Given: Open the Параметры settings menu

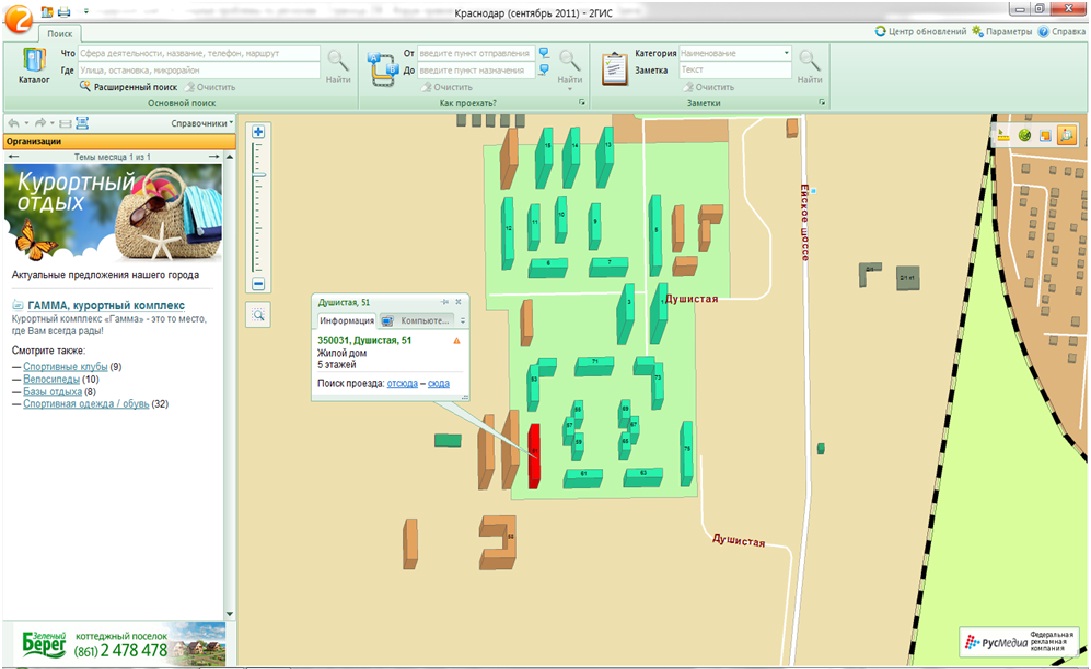Looking at the screenshot, I should point(1002,31).
